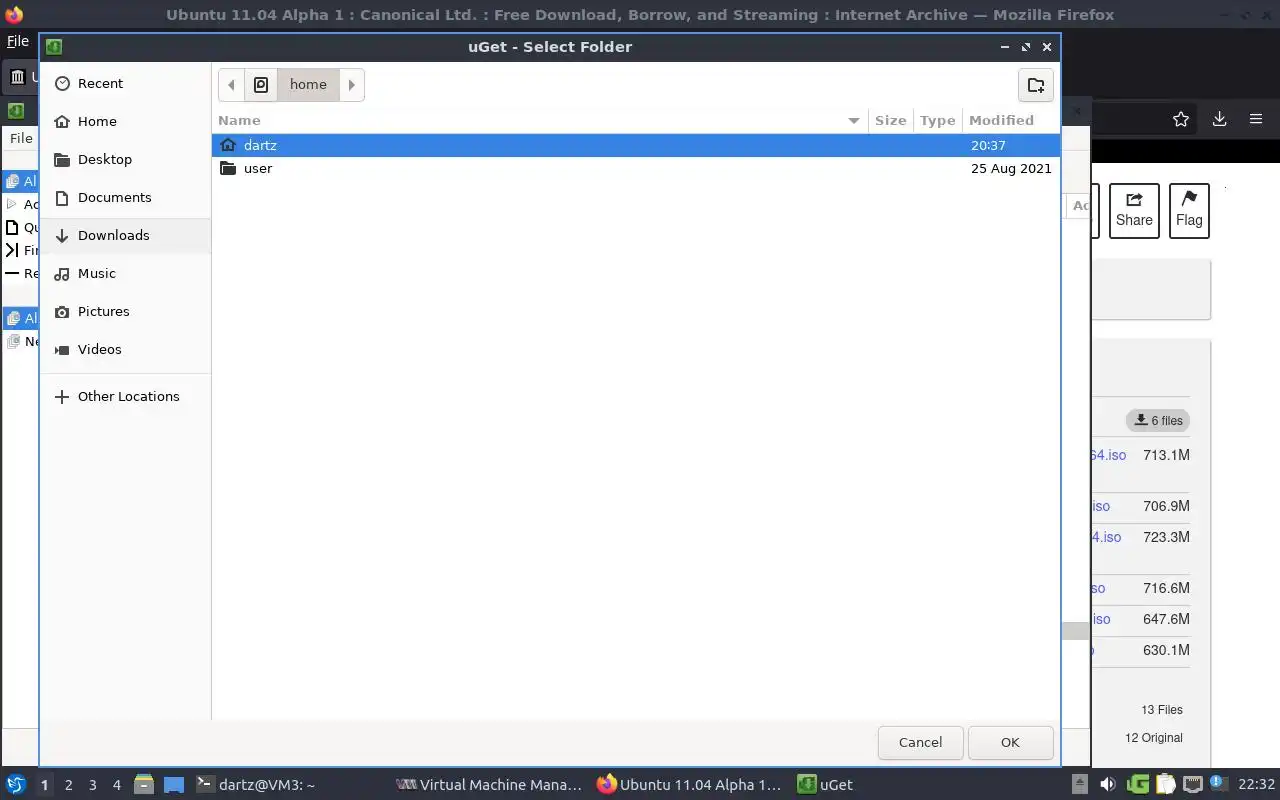The width and height of the screenshot is (1280, 800).
Task: Click the path bar left arrow
Action: 231,85
